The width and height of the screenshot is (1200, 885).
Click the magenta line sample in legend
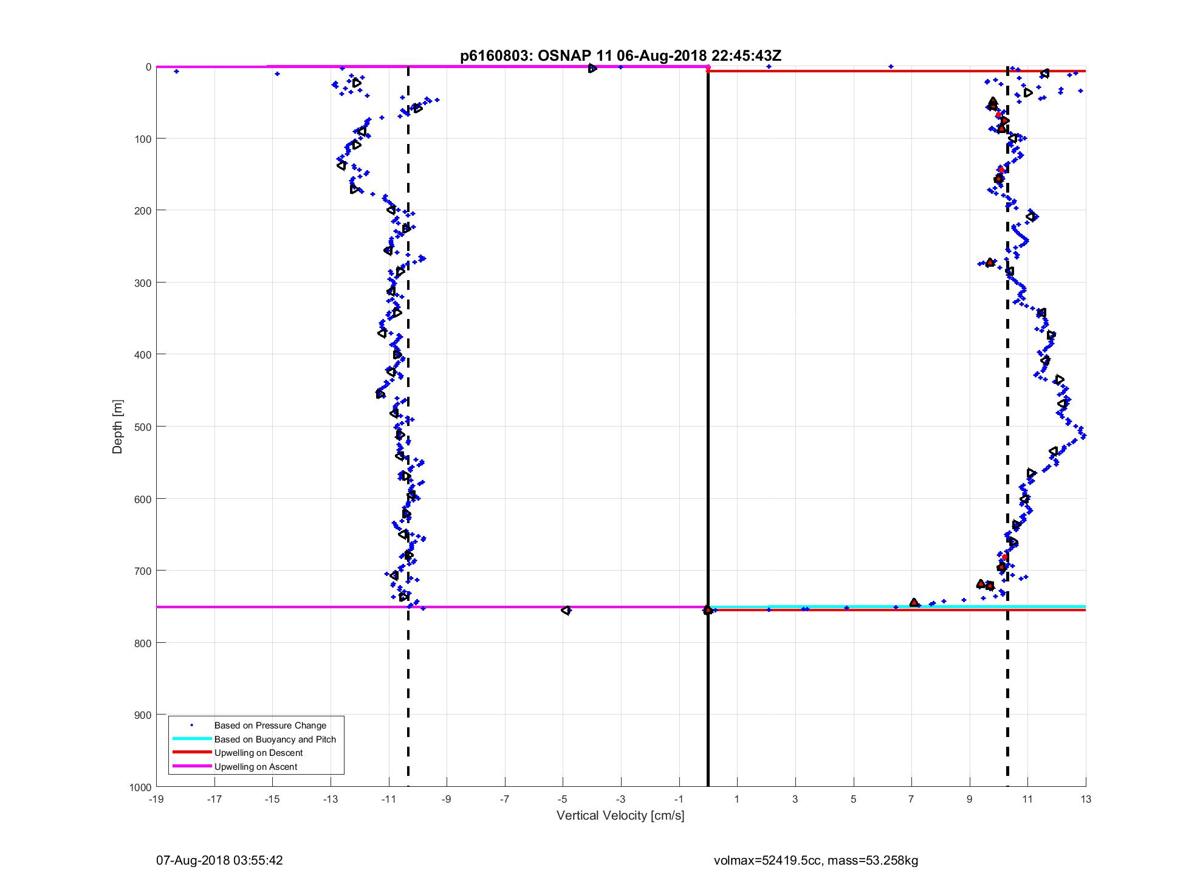pyautogui.click(x=191, y=766)
